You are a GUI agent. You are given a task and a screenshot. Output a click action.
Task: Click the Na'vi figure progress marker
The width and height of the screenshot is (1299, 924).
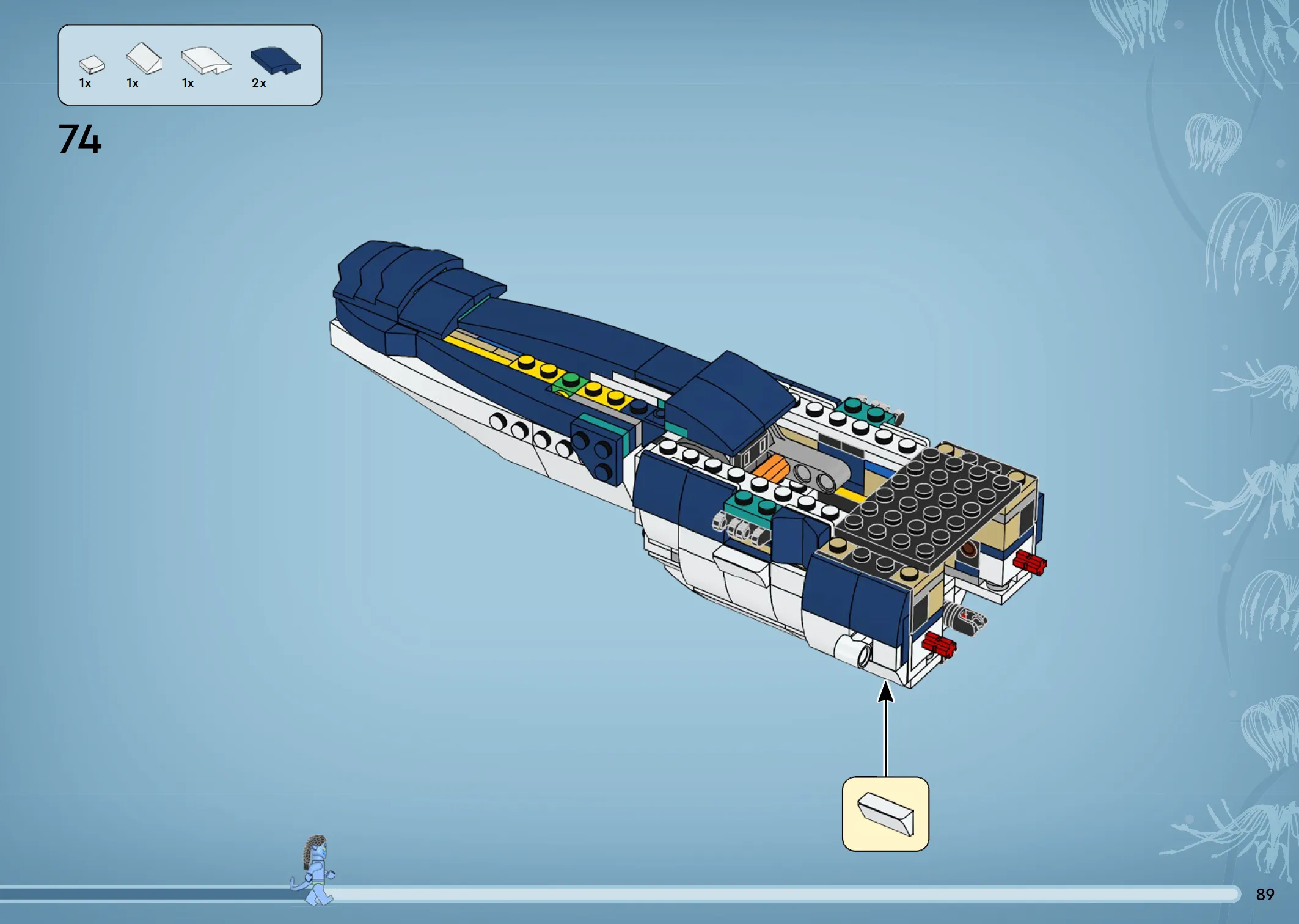click(x=313, y=871)
